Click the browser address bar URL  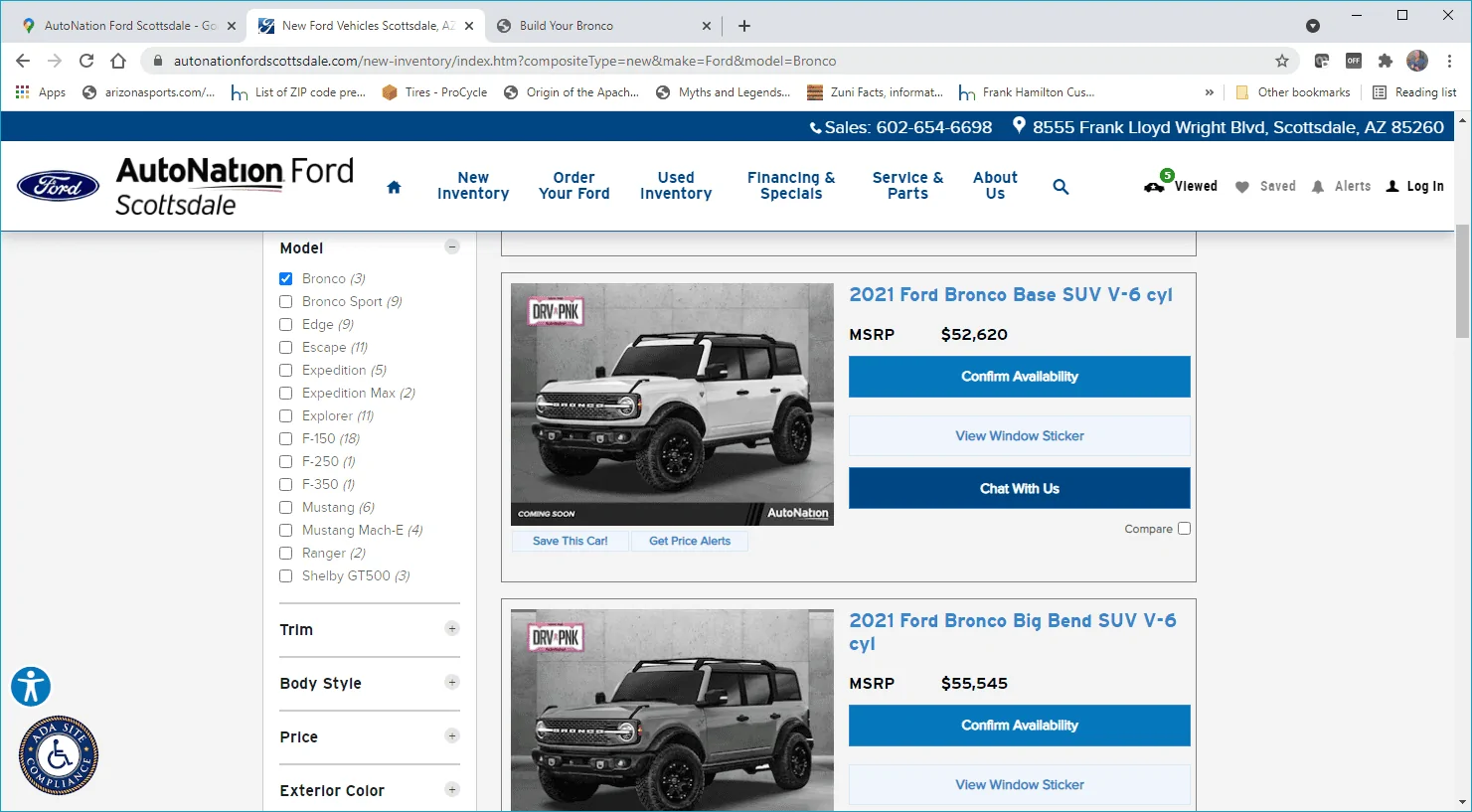(x=505, y=61)
